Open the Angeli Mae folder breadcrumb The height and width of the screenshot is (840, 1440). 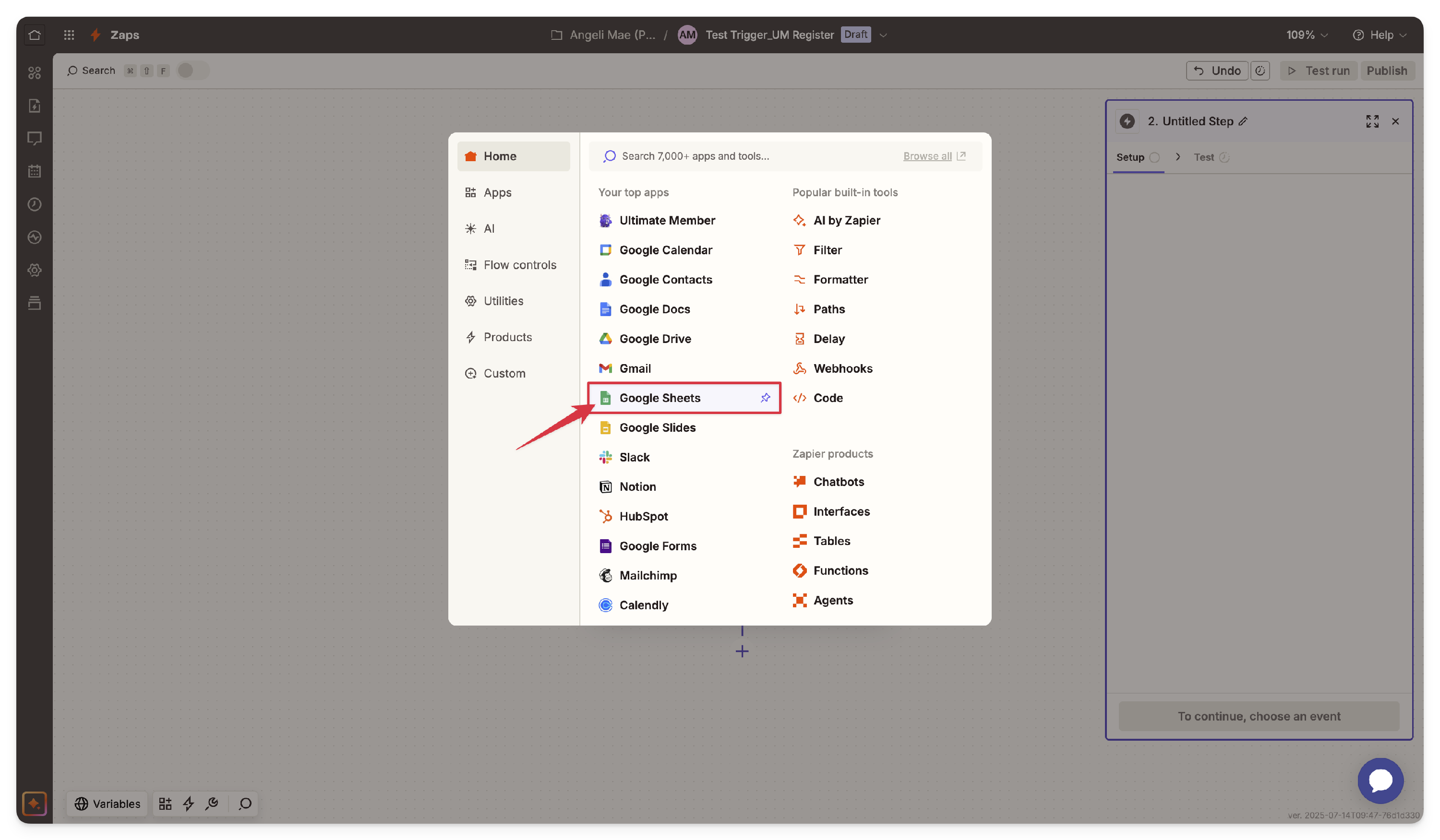[x=603, y=35]
